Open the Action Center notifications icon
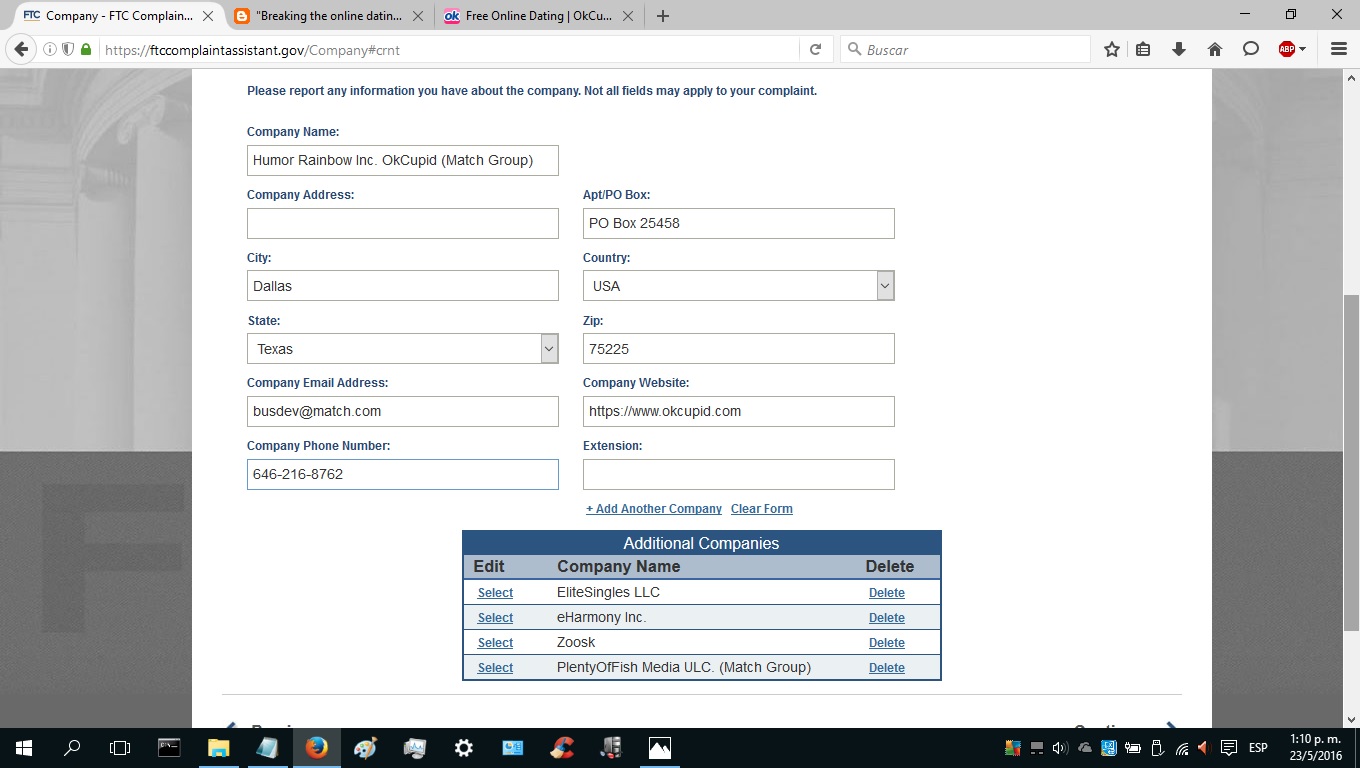 (1229, 748)
